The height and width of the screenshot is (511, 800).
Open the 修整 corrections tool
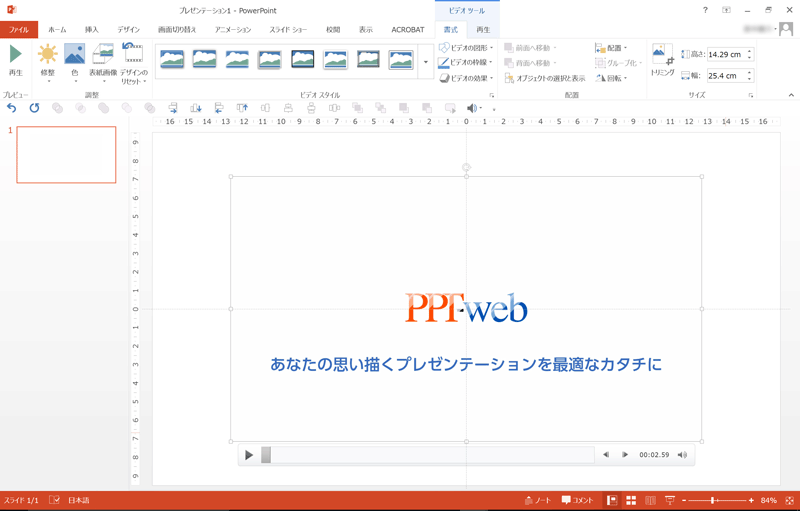(47, 60)
